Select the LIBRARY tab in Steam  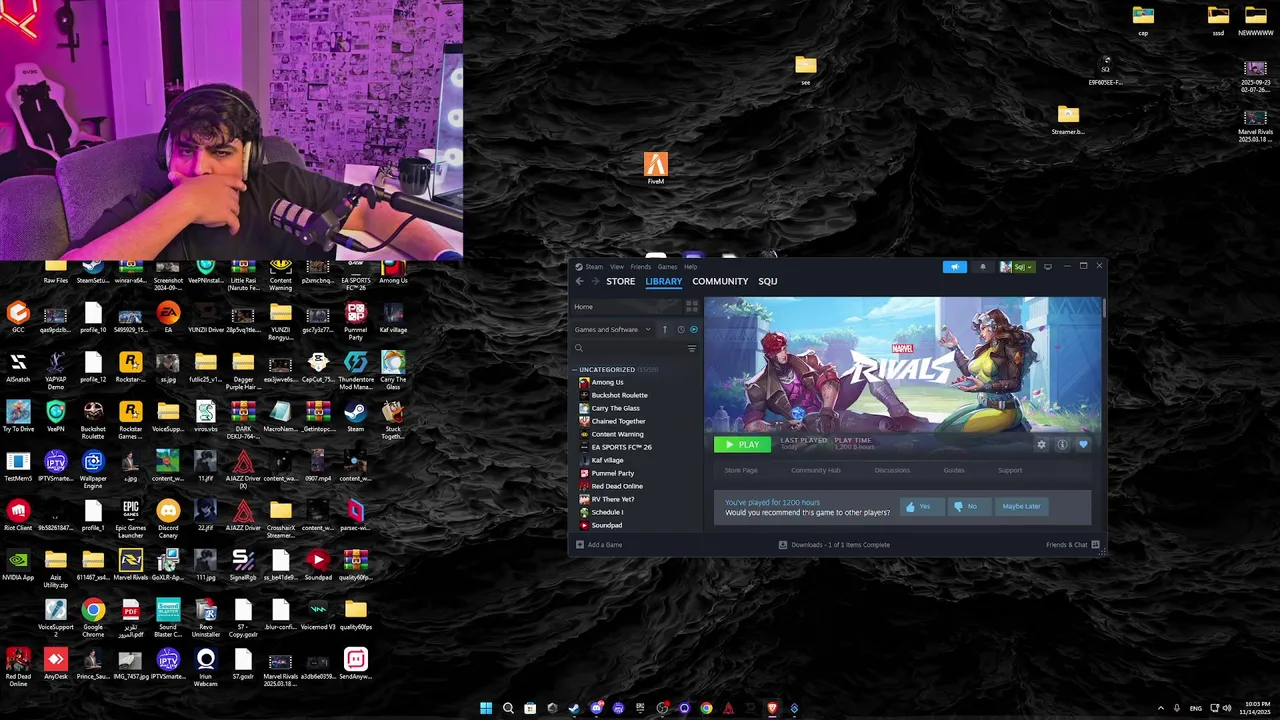(664, 281)
